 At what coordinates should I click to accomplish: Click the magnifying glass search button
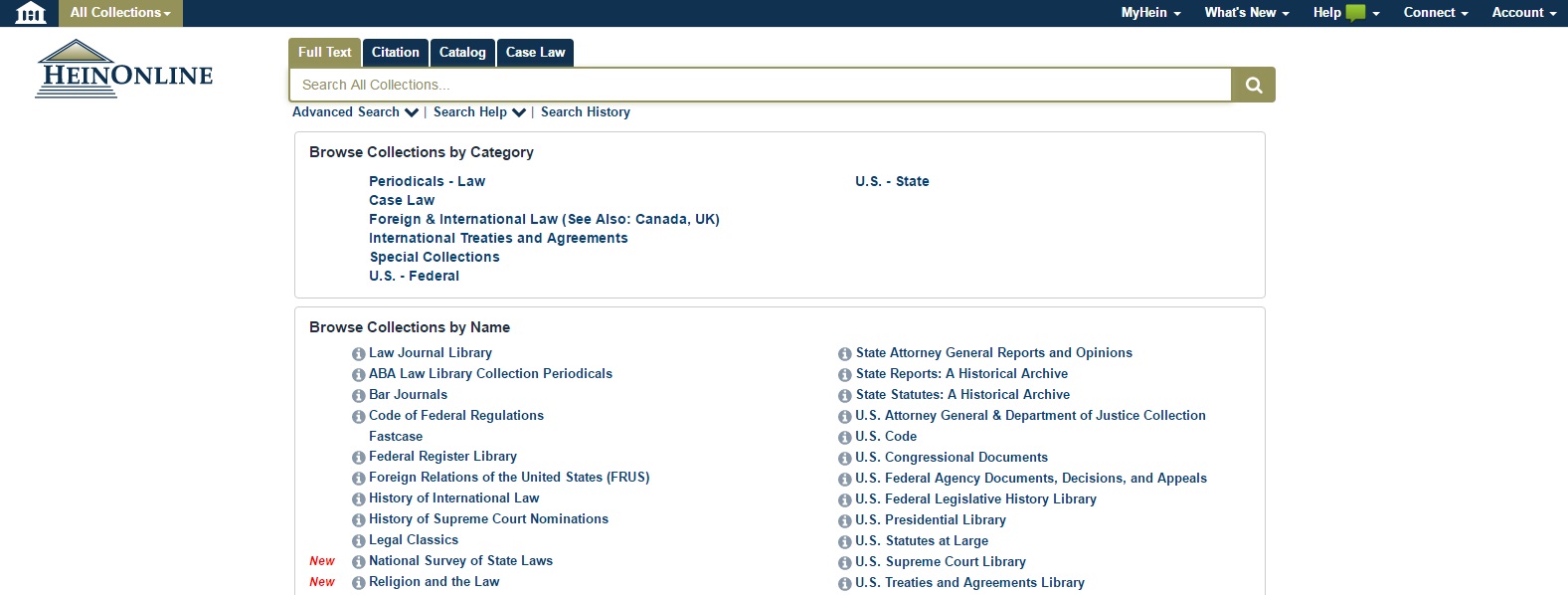click(x=1254, y=85)
